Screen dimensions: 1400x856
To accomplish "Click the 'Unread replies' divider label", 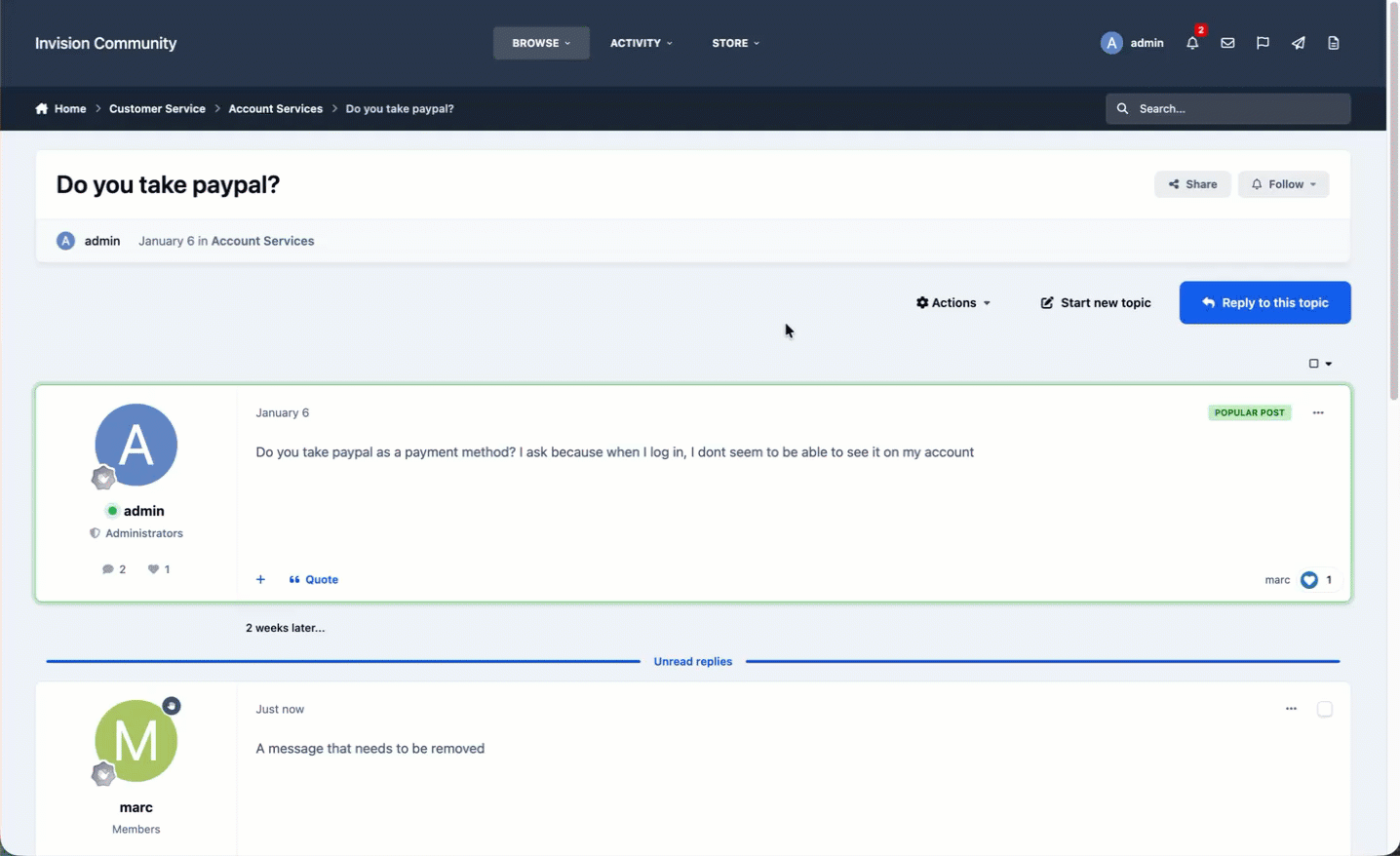I will tap(693, 661).
